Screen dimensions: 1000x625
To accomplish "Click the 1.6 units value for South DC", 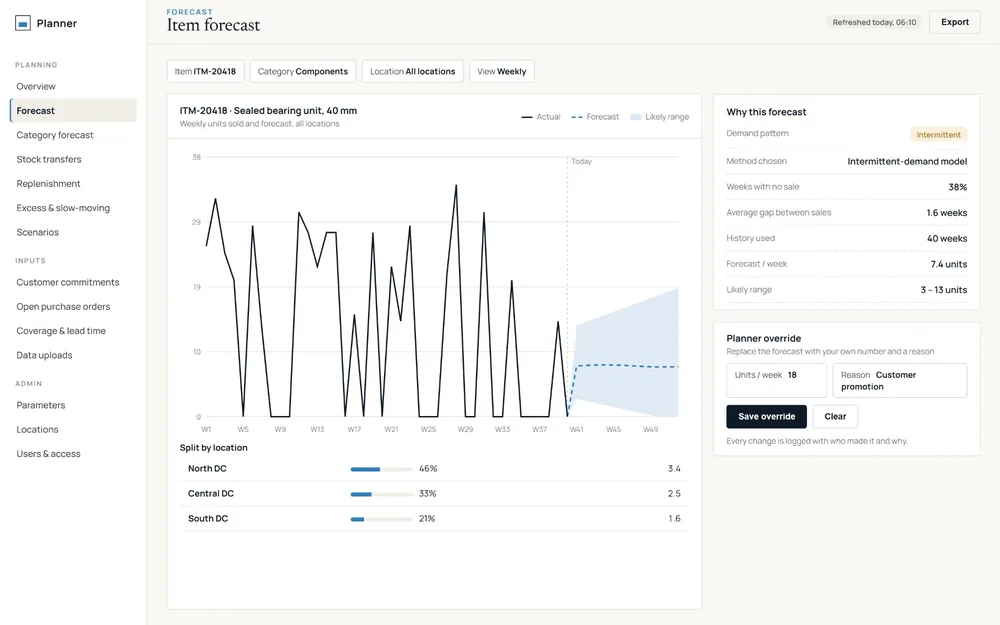I will [x=674, y=518].
